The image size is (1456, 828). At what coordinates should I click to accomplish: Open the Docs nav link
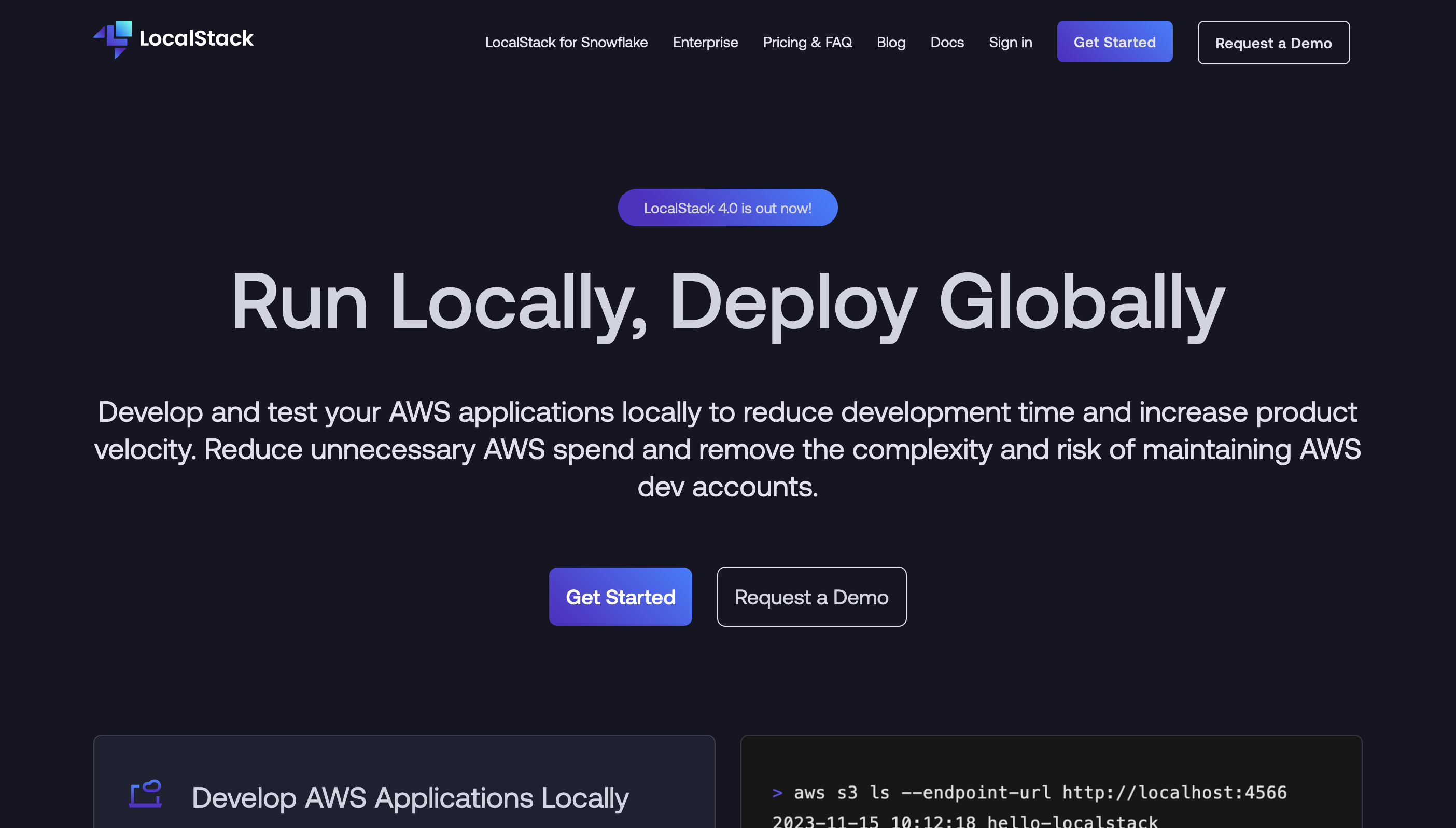[x=947, y=42]
